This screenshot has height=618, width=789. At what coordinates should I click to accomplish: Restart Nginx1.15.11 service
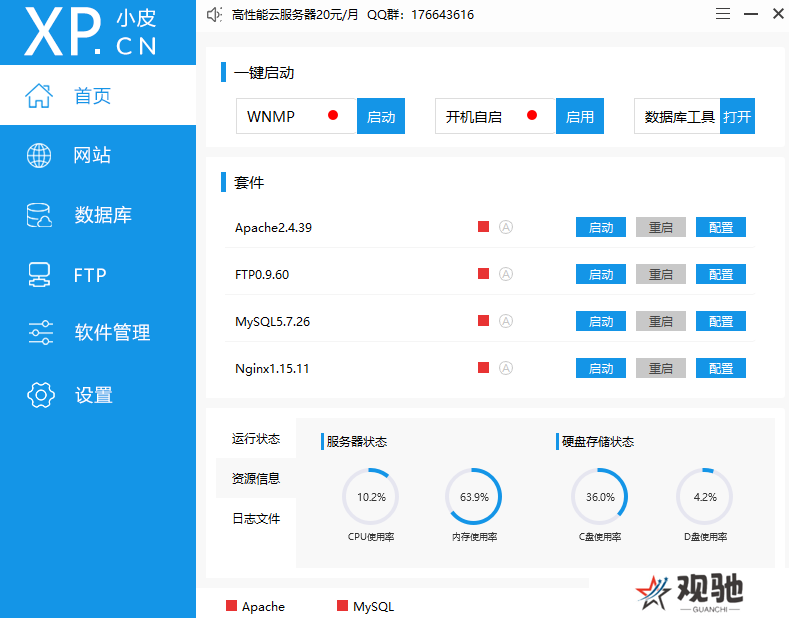[661, 368]
